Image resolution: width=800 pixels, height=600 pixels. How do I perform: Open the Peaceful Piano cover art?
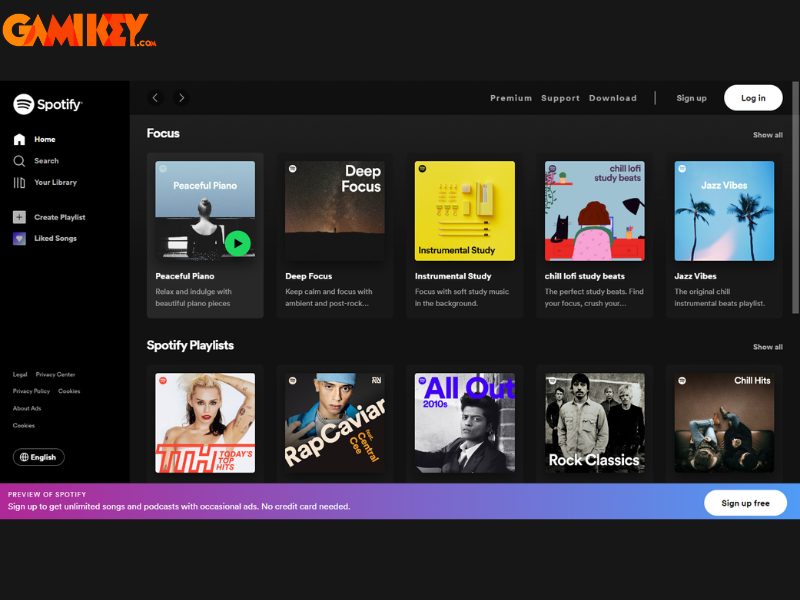click(x=205, y=211)
